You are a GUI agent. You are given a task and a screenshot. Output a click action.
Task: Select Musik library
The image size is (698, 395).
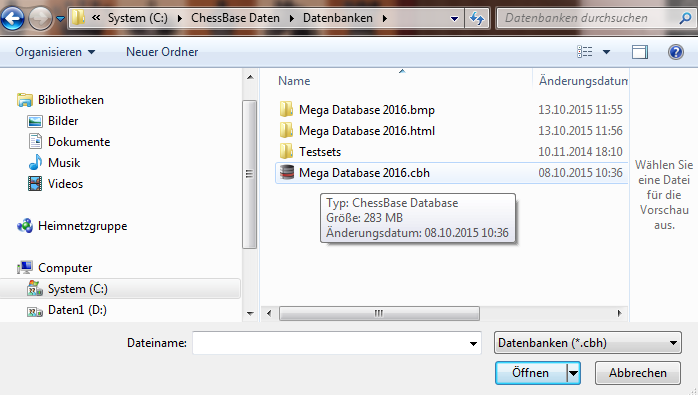[64, 163]
